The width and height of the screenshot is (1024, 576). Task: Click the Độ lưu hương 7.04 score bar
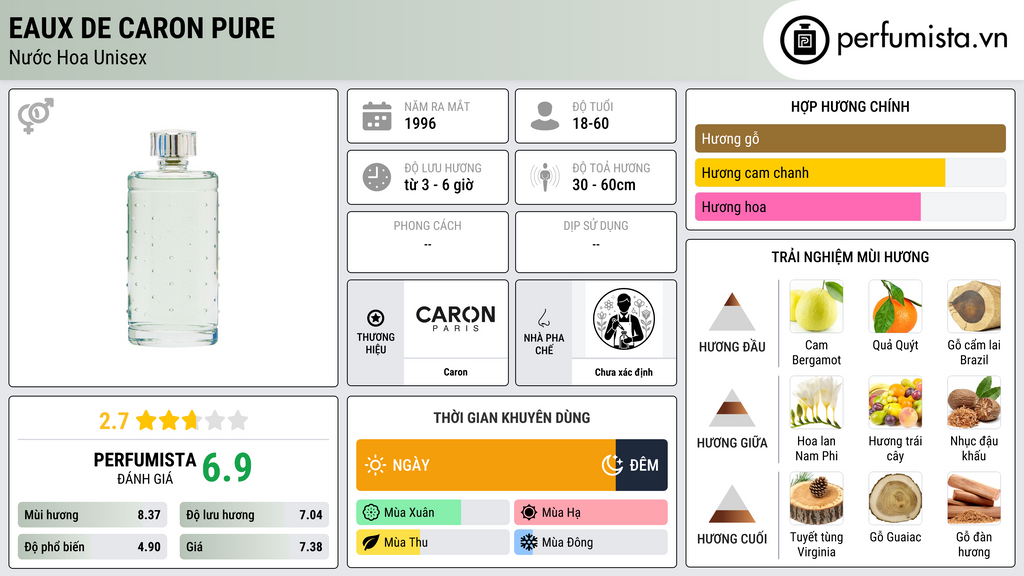coord(254,515)
